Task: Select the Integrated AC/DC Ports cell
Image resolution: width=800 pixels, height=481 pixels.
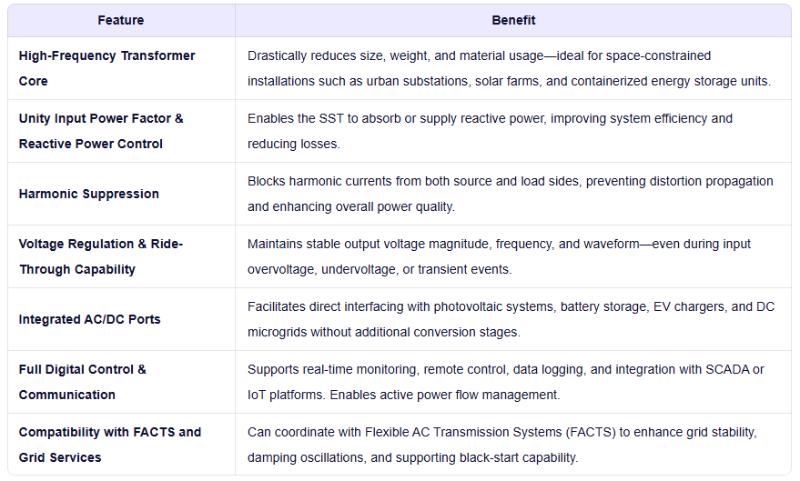Action: click(x=89, y=319)
